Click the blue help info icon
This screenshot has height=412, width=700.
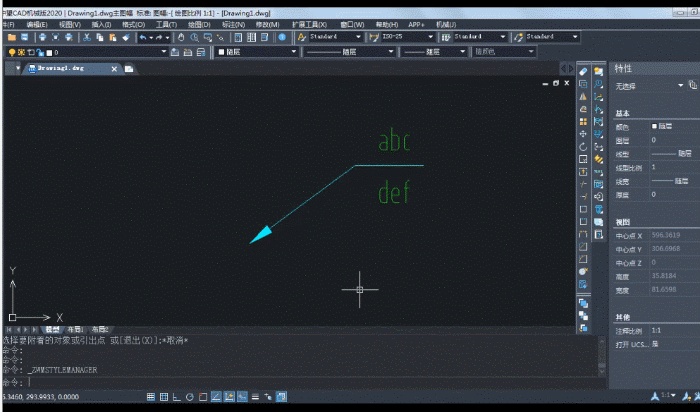(x=282, y=37)
